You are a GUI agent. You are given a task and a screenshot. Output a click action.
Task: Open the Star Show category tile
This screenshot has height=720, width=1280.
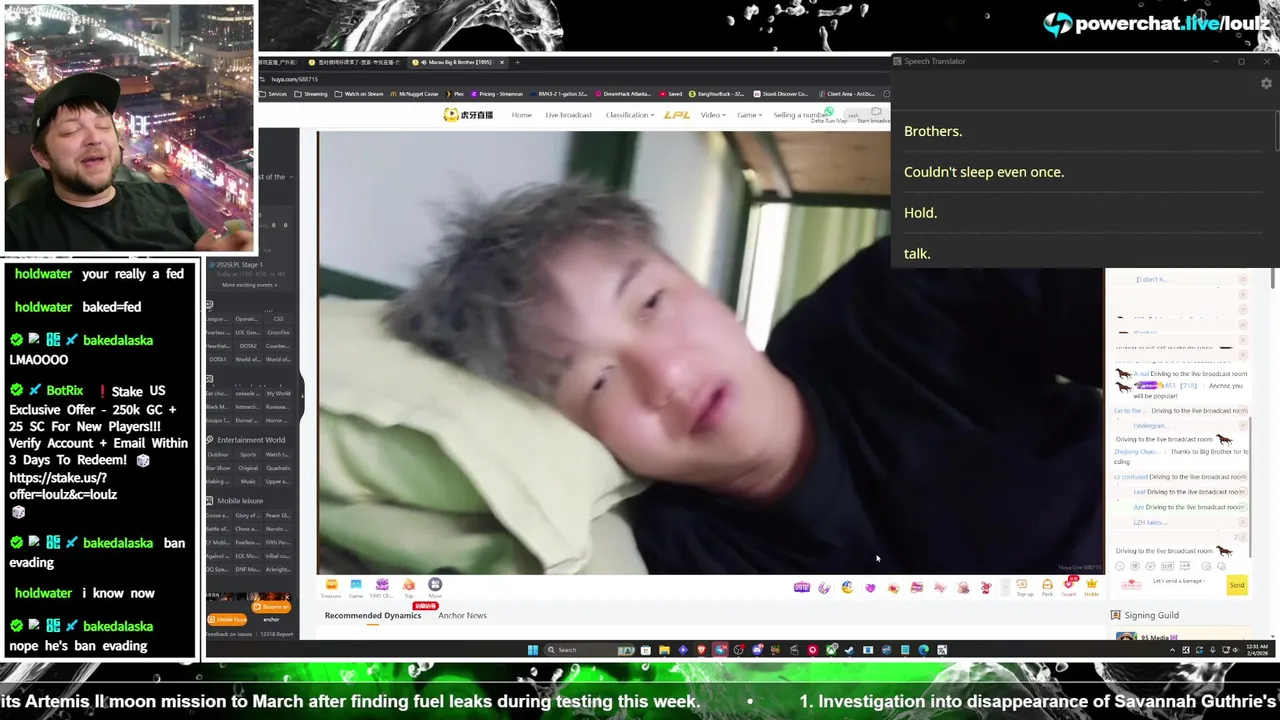click(218, 468)
